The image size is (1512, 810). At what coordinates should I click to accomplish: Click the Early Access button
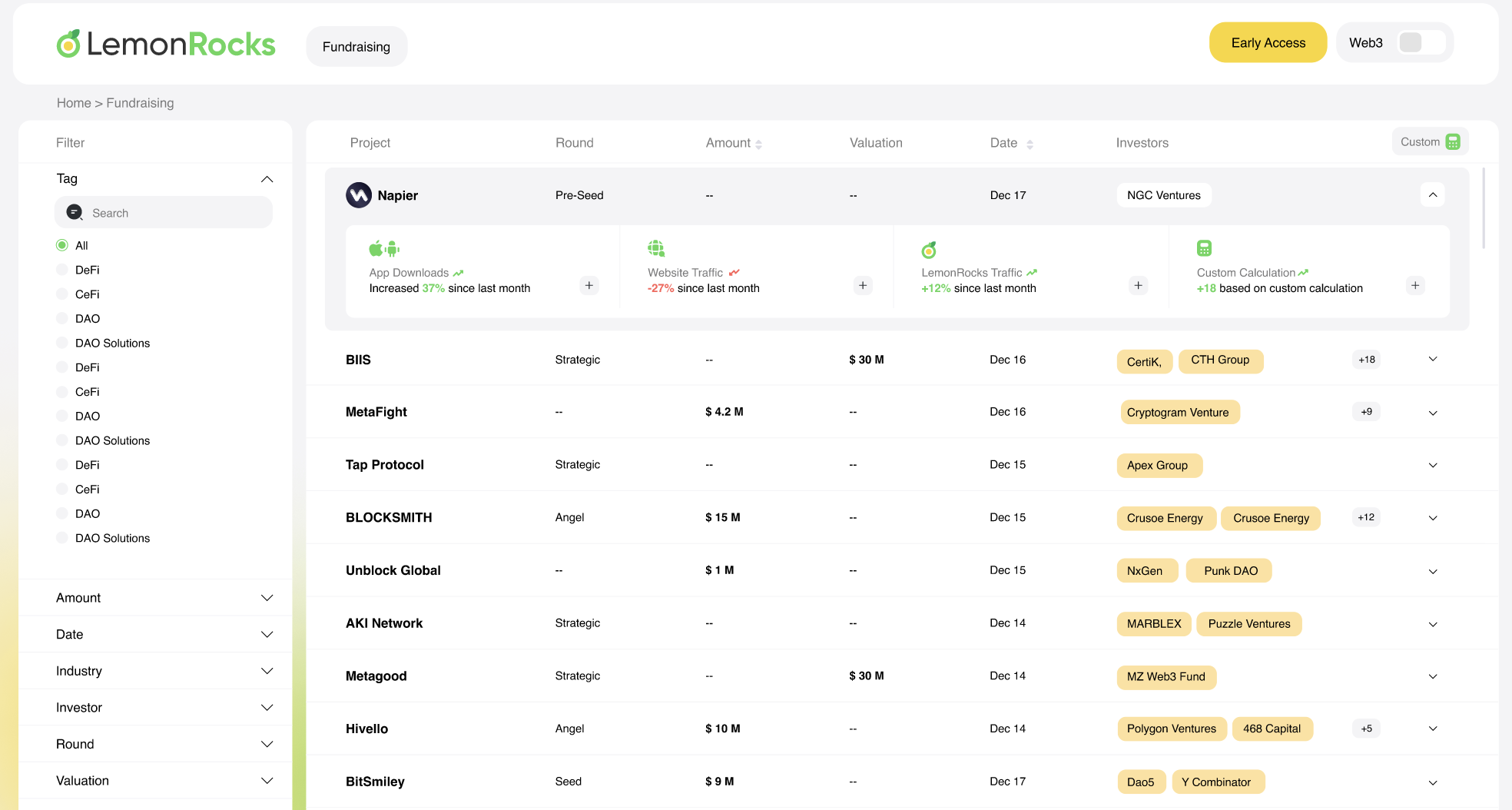pyautogui.click(x=1268, y=42)
